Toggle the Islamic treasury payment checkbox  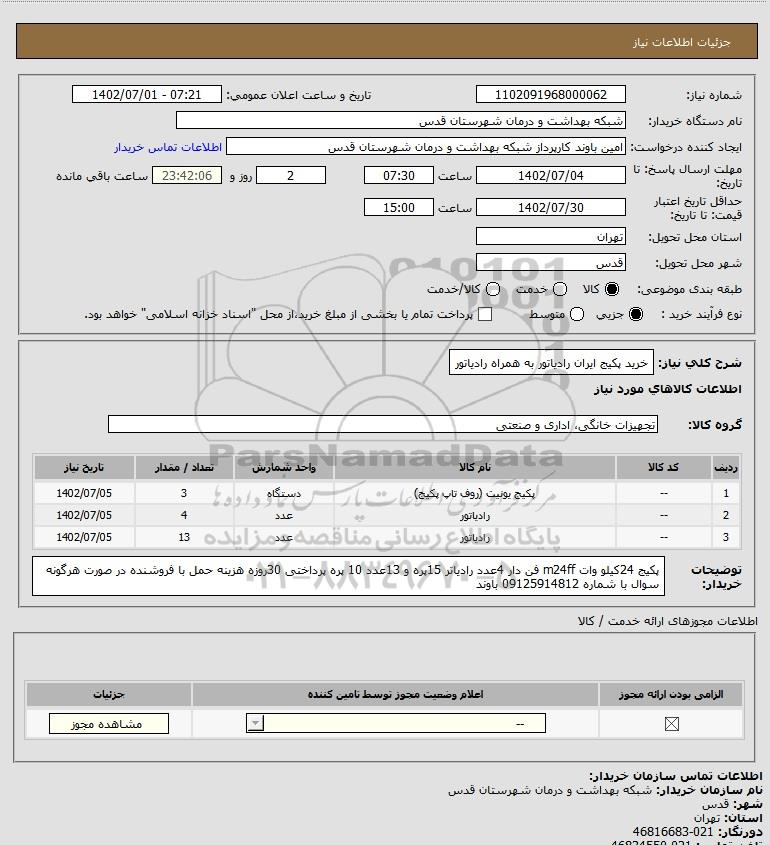click(485, 314)
